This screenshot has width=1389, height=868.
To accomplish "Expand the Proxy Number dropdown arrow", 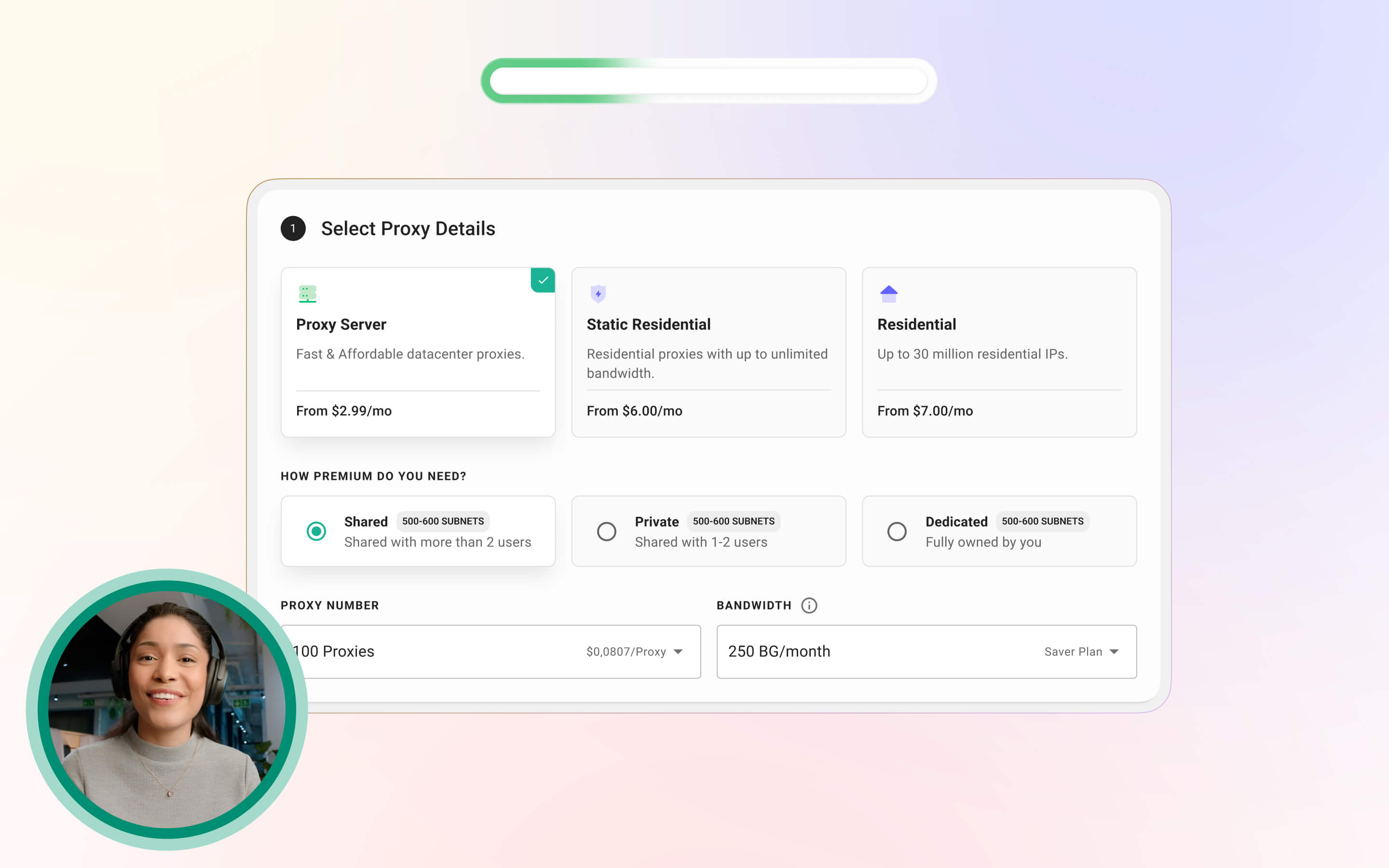I will coord(678,651).
